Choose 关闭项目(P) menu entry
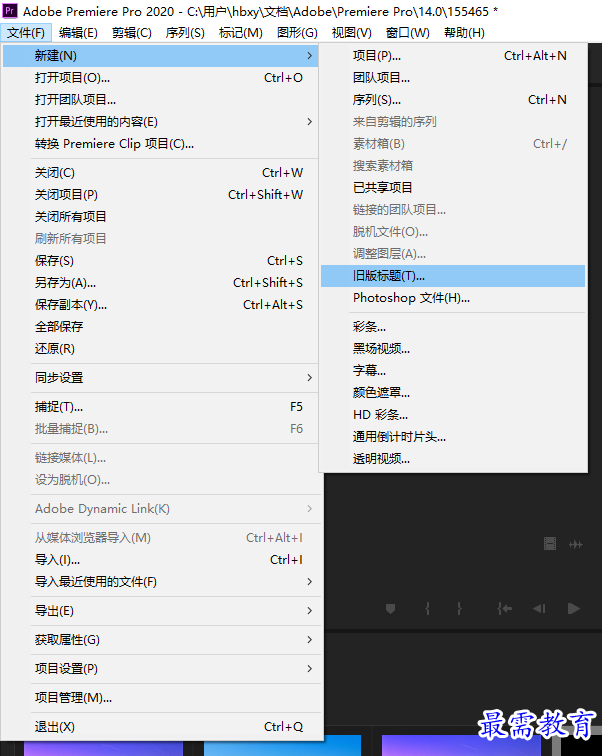This screenshot has height=756, width=602. coord(161,195)
